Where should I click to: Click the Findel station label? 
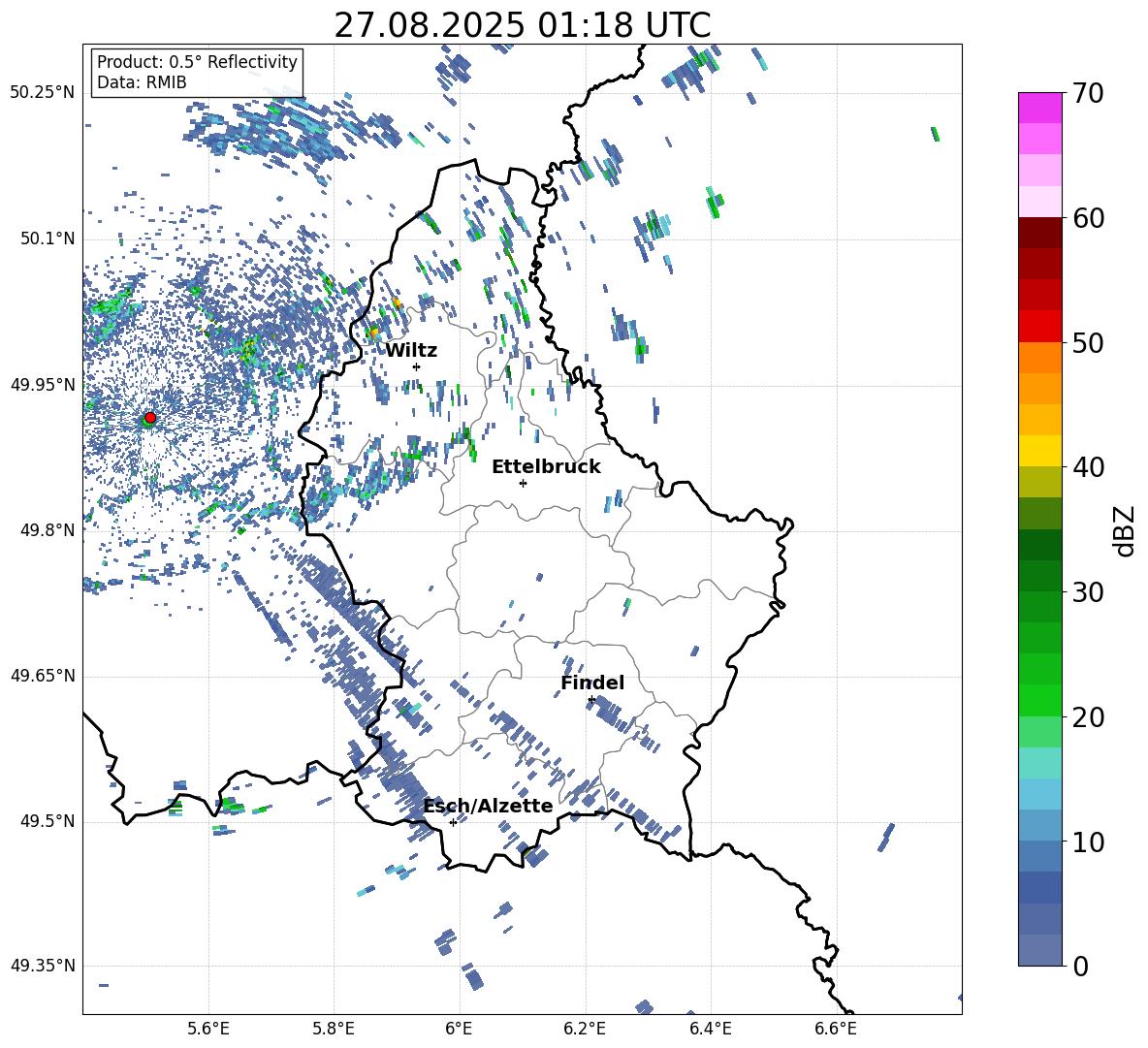click(592, 683)
